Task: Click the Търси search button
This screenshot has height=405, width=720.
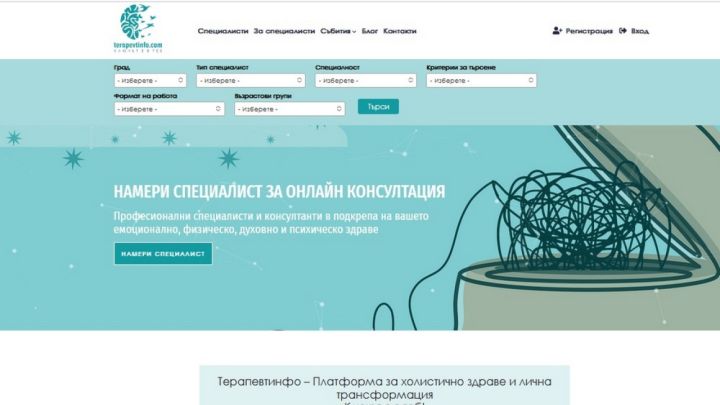Action: tap(378, 107)
